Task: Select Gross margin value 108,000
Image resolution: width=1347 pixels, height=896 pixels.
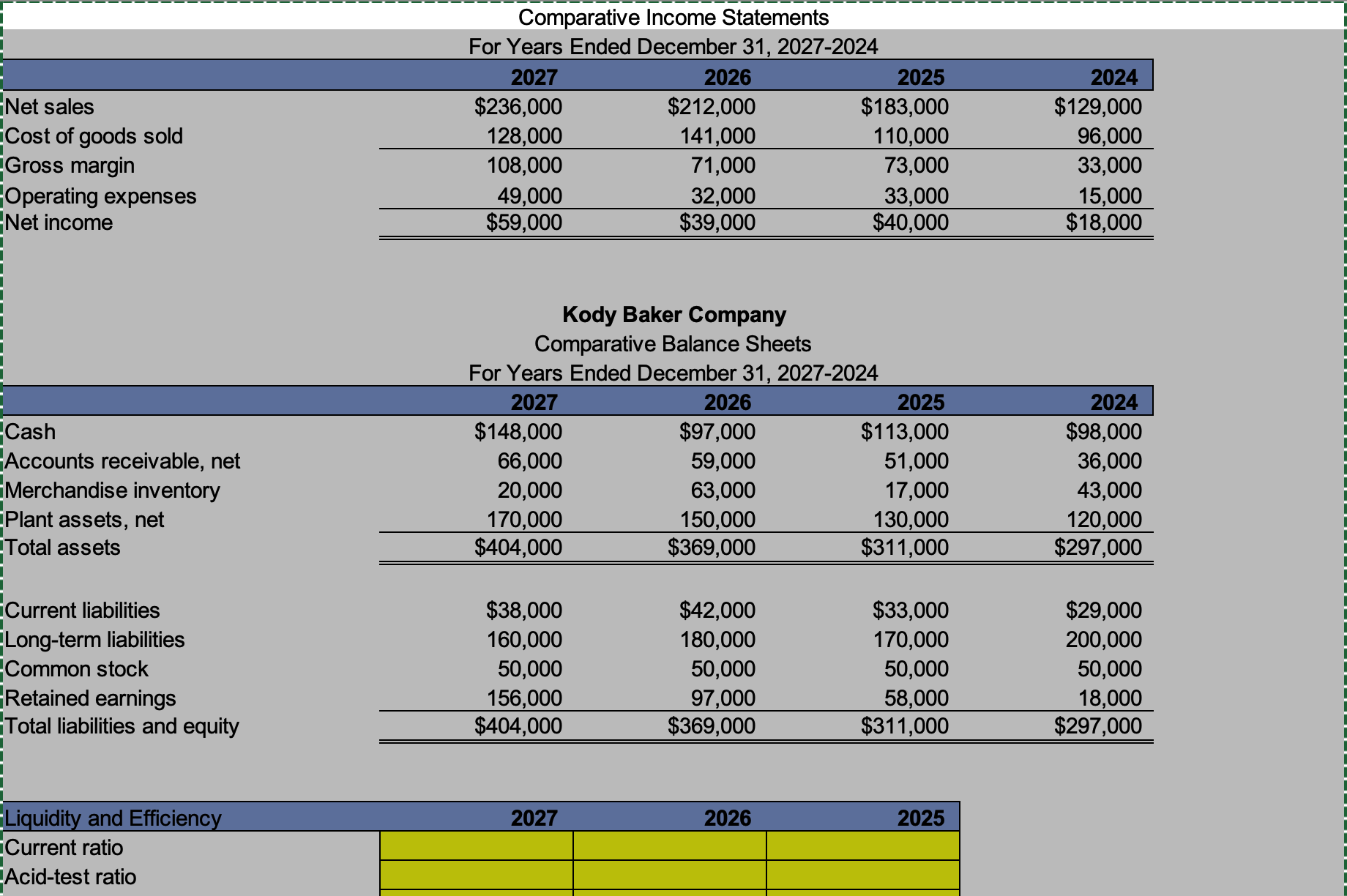Action: point(525,165)
